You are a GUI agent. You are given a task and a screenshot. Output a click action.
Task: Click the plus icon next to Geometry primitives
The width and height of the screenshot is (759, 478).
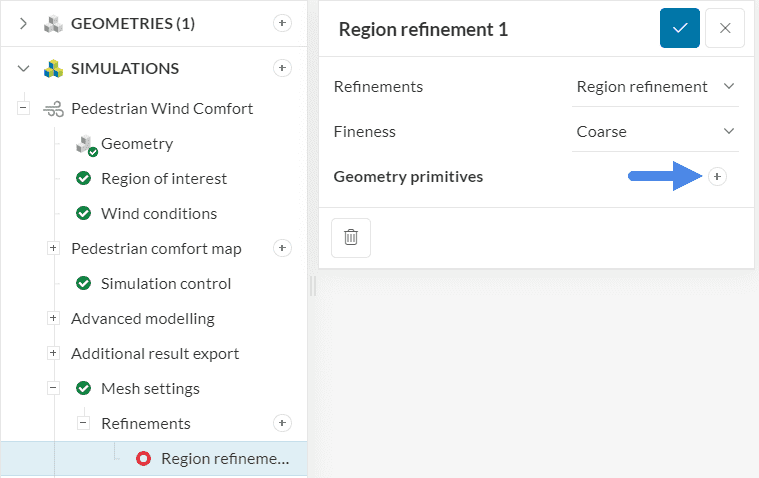(717, 177)
